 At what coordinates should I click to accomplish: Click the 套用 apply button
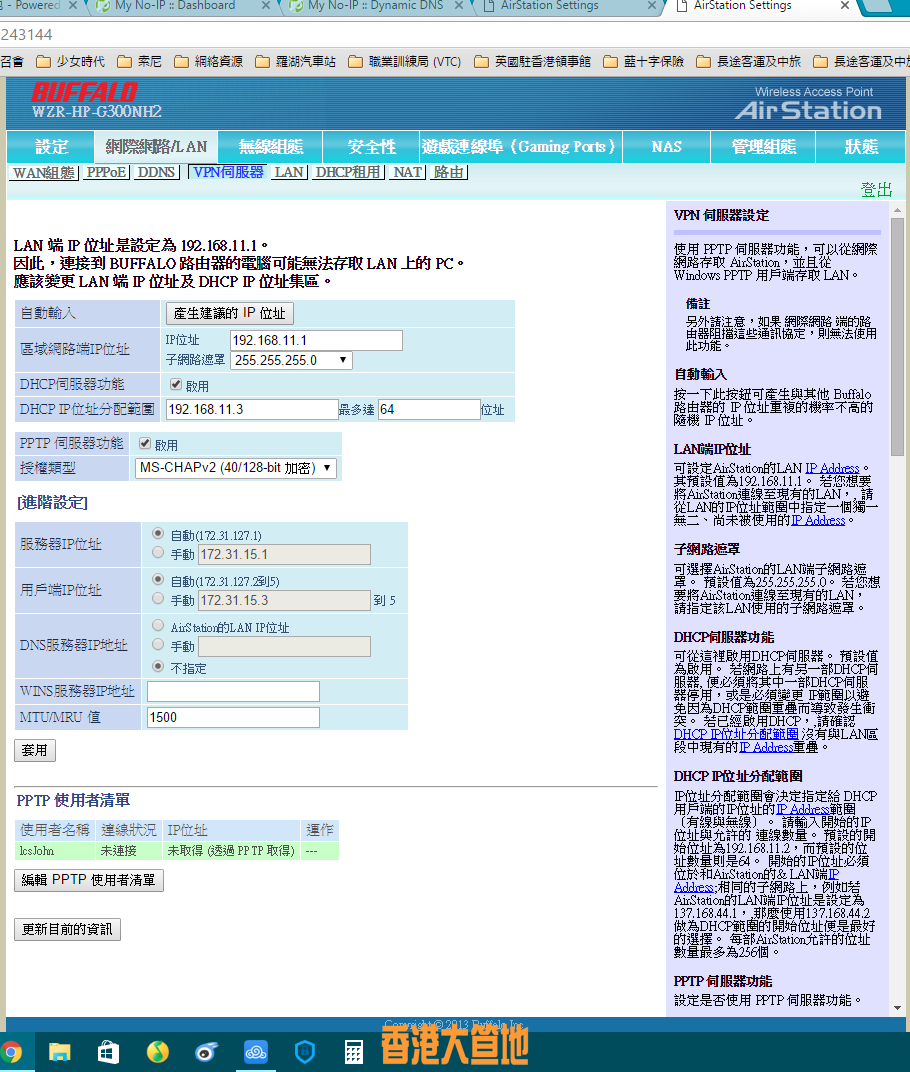coord(35,751)
